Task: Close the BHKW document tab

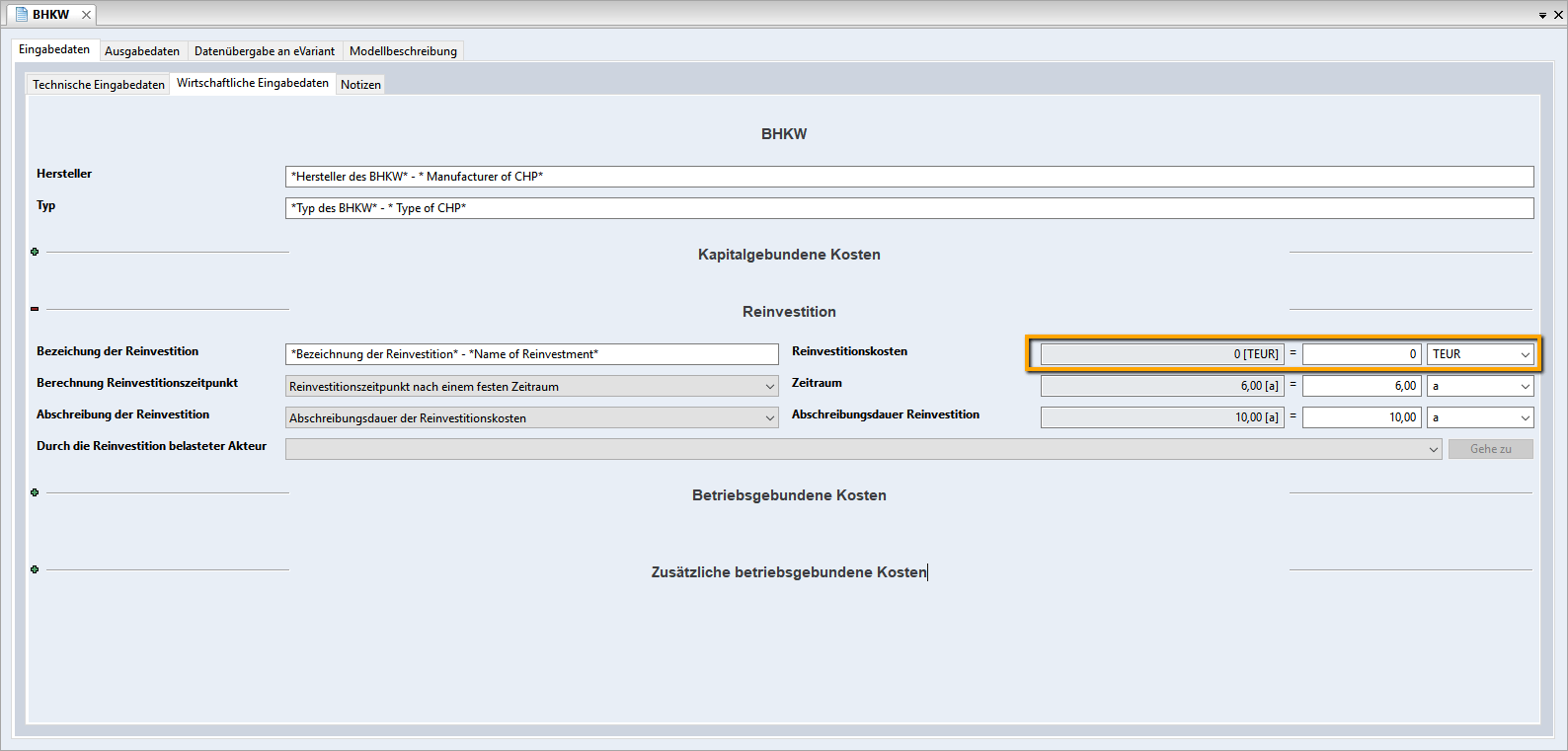Action: point(86,15)
